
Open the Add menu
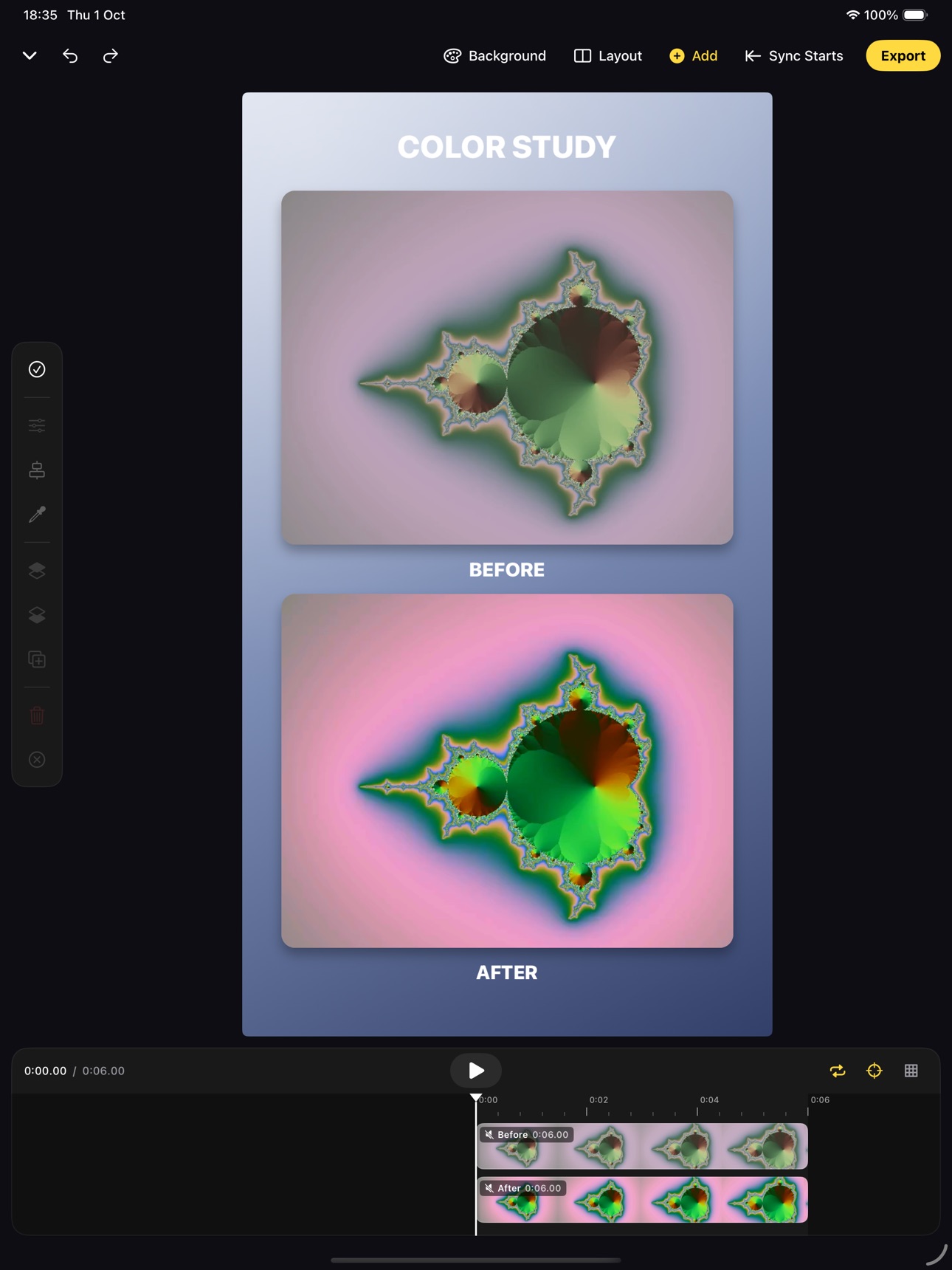(694, 55)
